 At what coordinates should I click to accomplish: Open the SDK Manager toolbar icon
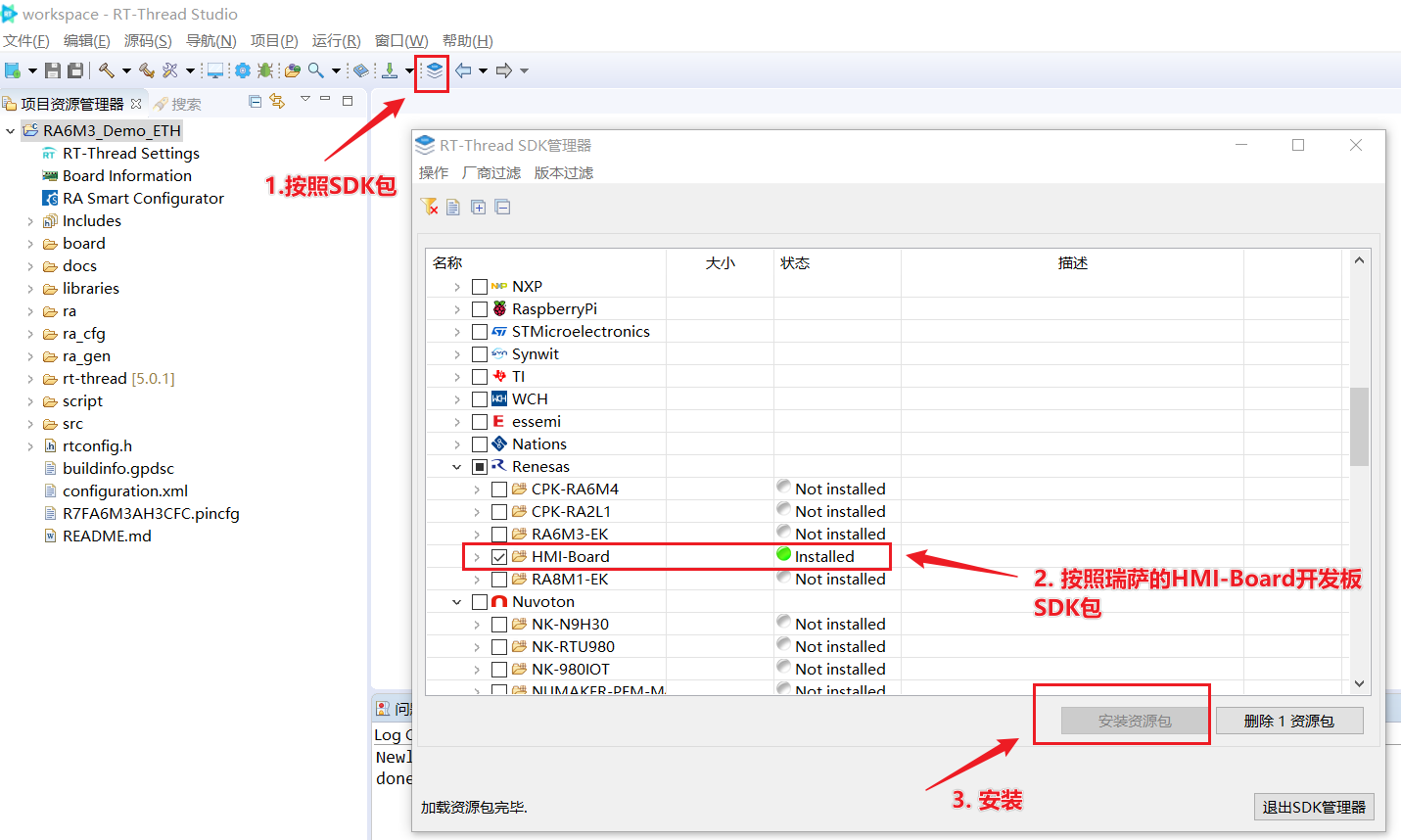click(435, 70)
